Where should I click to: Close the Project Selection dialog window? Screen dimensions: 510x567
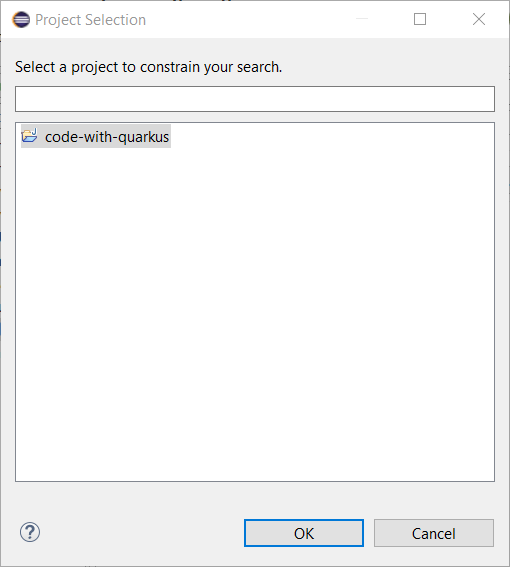pos(479,19)
